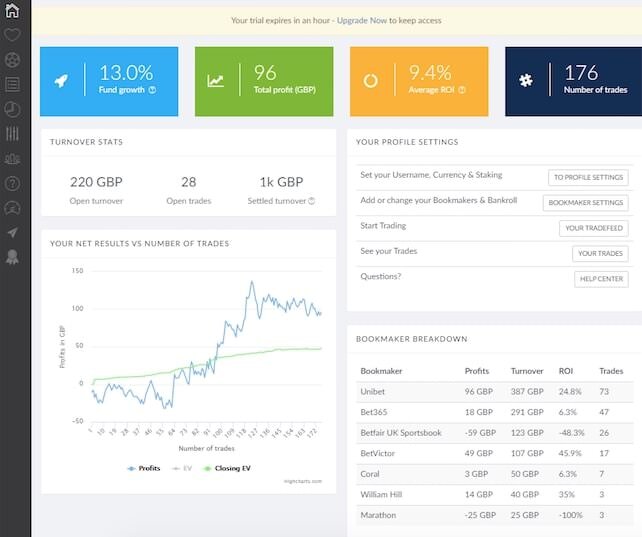This screenshot has height=537, width=642.
Task: Click the 9.4% average ROI value
Action: [x=430, y=73]
